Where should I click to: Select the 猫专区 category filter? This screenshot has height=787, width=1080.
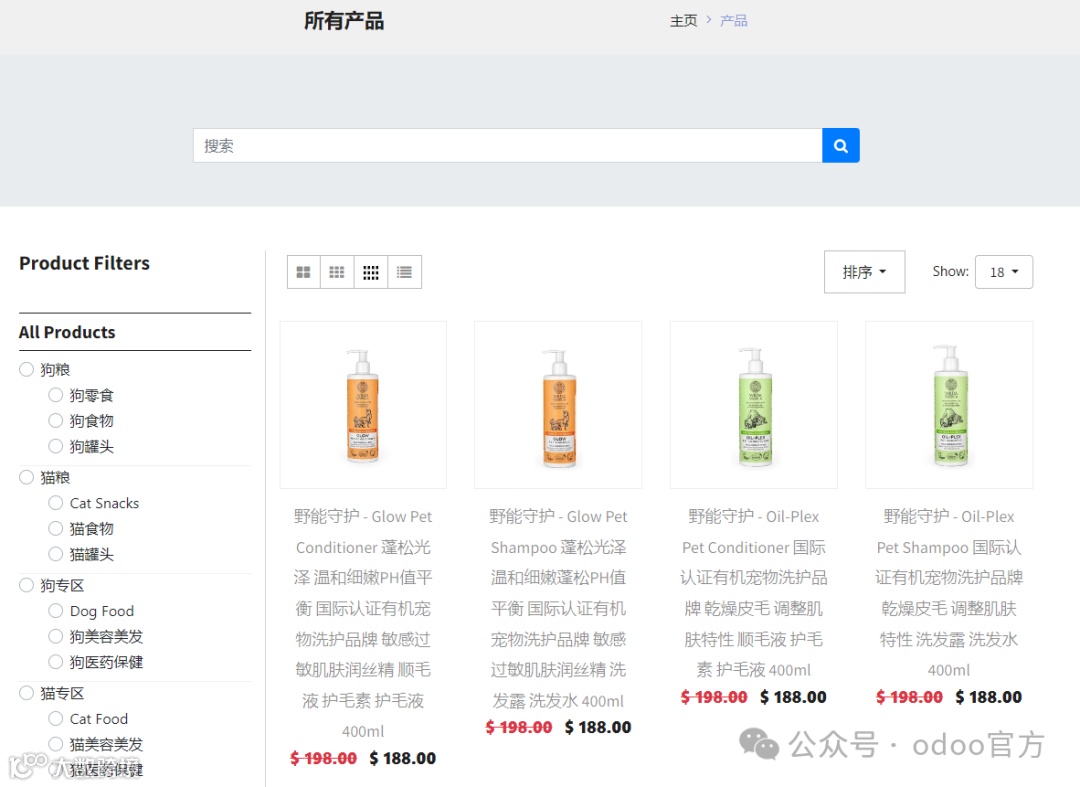tap(26, 693)
